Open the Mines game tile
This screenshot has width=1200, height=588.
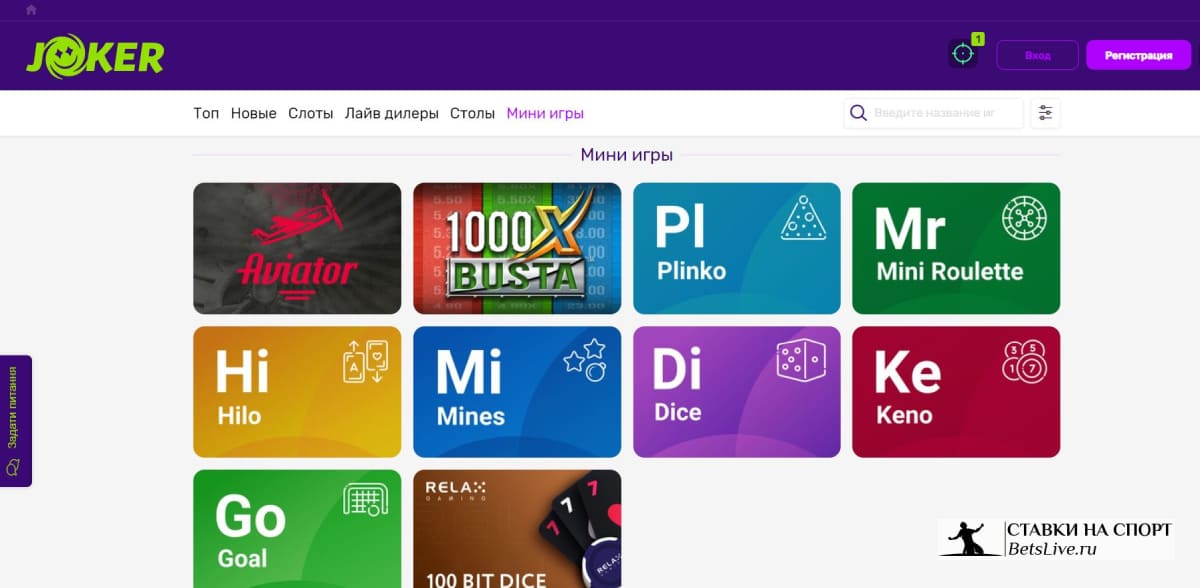pos(517,392)
